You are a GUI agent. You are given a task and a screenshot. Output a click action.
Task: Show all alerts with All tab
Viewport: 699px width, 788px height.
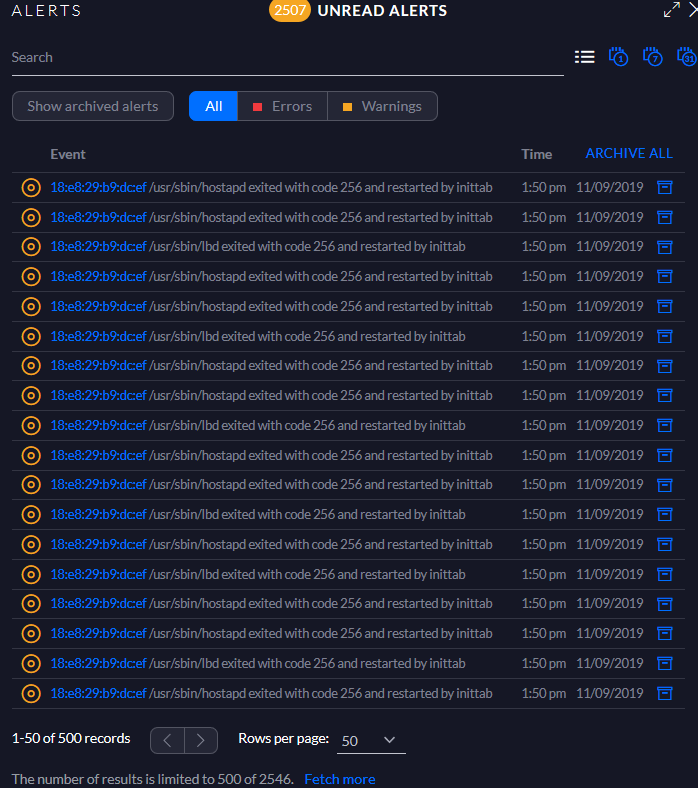coord(213,106)
